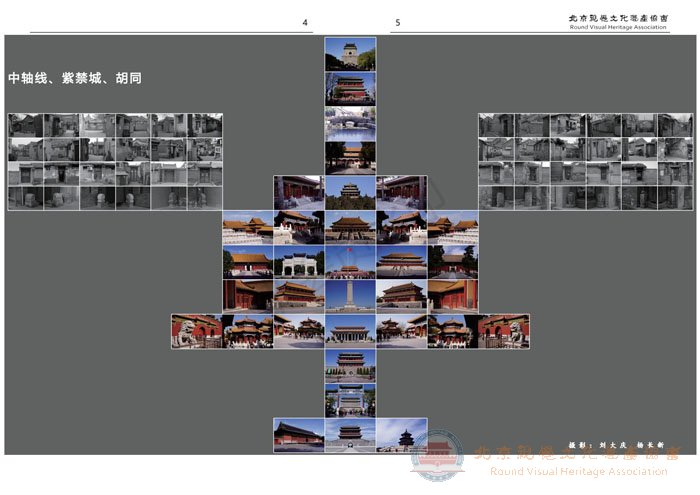Select top-right photo in right hutong grid
Viewport: 700px width, 495px height.
click(x=674, y=125)
